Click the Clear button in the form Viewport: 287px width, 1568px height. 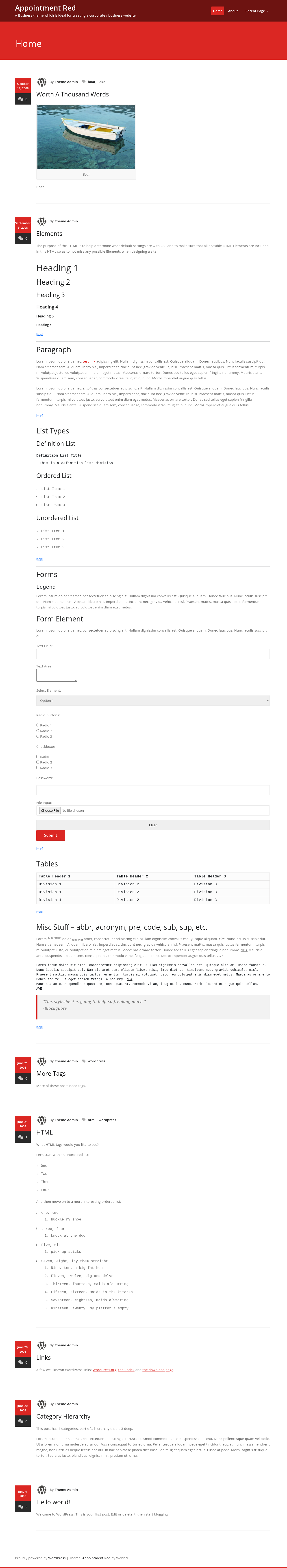[x=153, y=825]
